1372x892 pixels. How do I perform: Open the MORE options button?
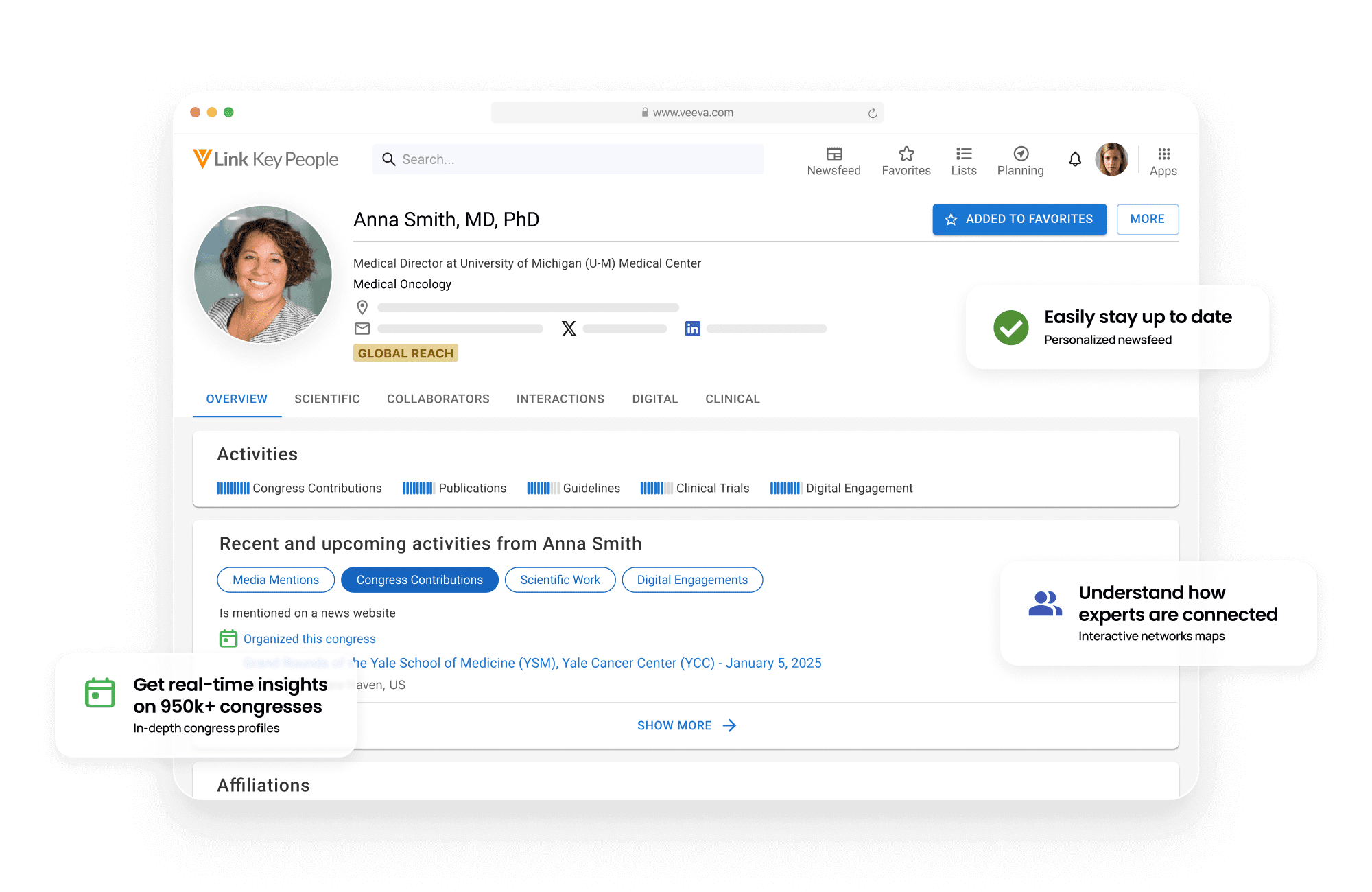(1147, 220)
